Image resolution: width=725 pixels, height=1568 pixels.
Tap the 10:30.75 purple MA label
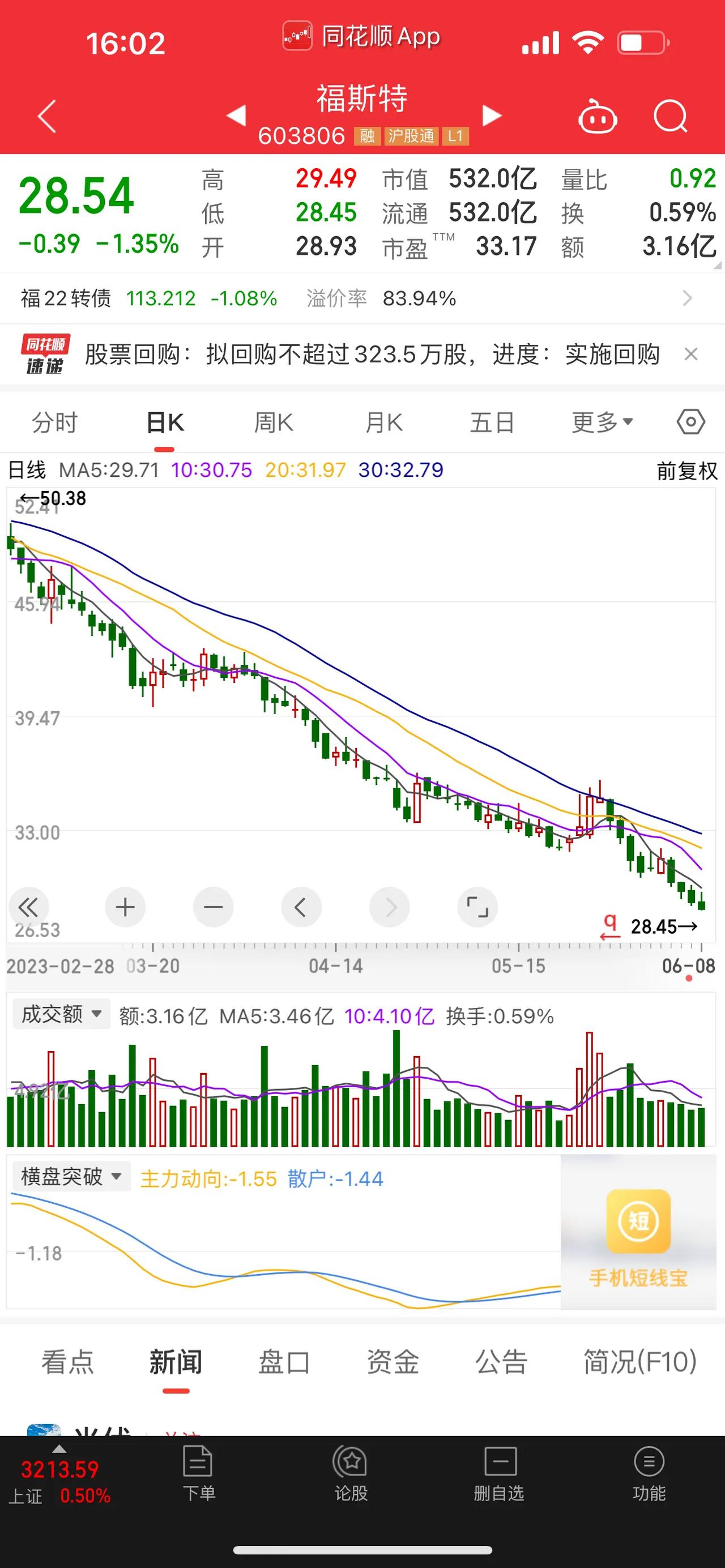pos(211,470)
